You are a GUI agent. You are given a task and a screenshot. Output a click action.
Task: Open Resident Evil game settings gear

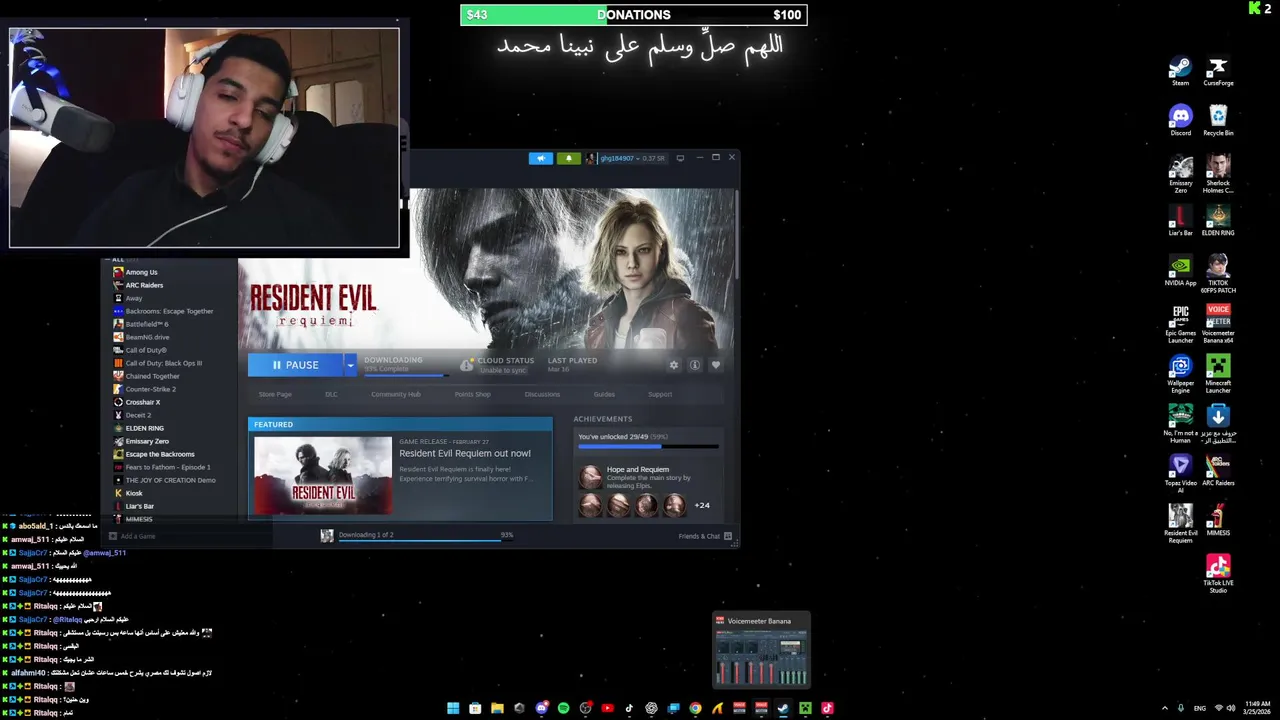coord(674,365)
